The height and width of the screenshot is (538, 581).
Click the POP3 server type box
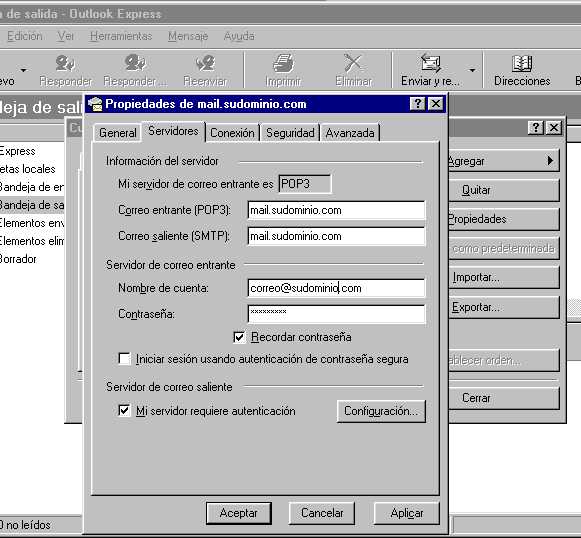click(305, 184)
